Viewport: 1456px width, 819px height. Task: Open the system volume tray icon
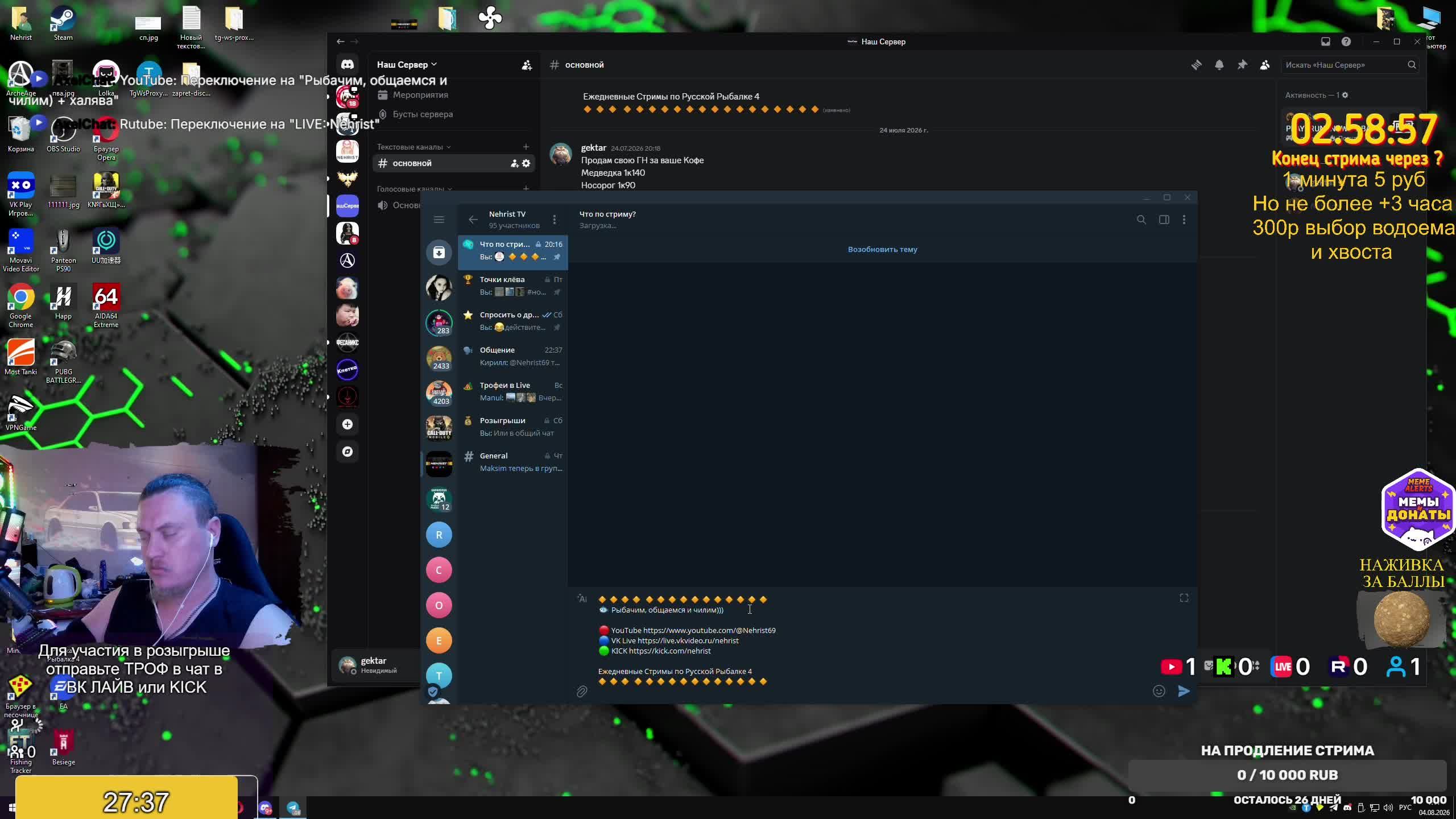tap(1388, 808)
